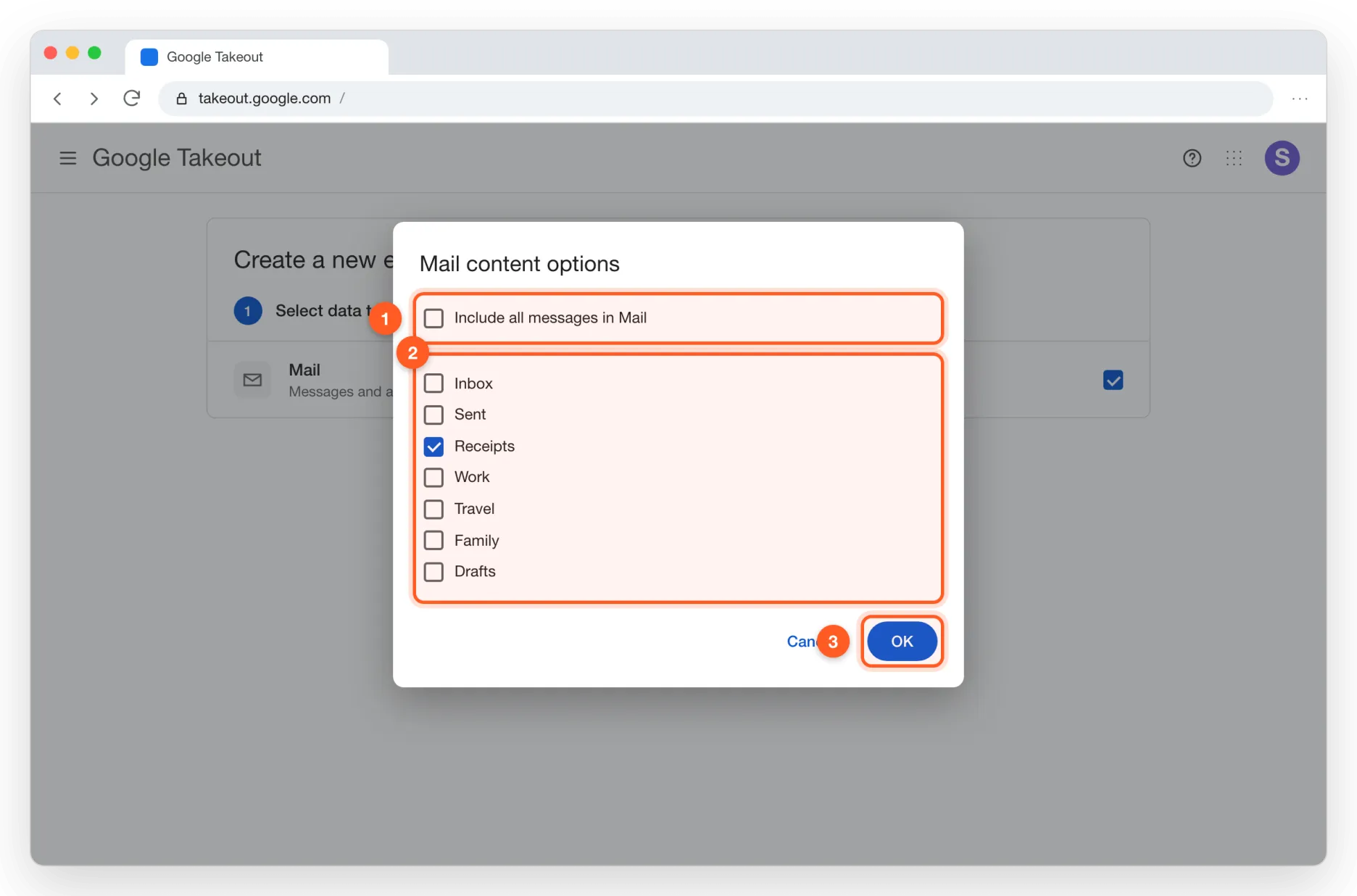Image resolution: width=1357 pixels, height=896 pixels.
Task: Click the Mail content options heading
Action: [519, 264]
